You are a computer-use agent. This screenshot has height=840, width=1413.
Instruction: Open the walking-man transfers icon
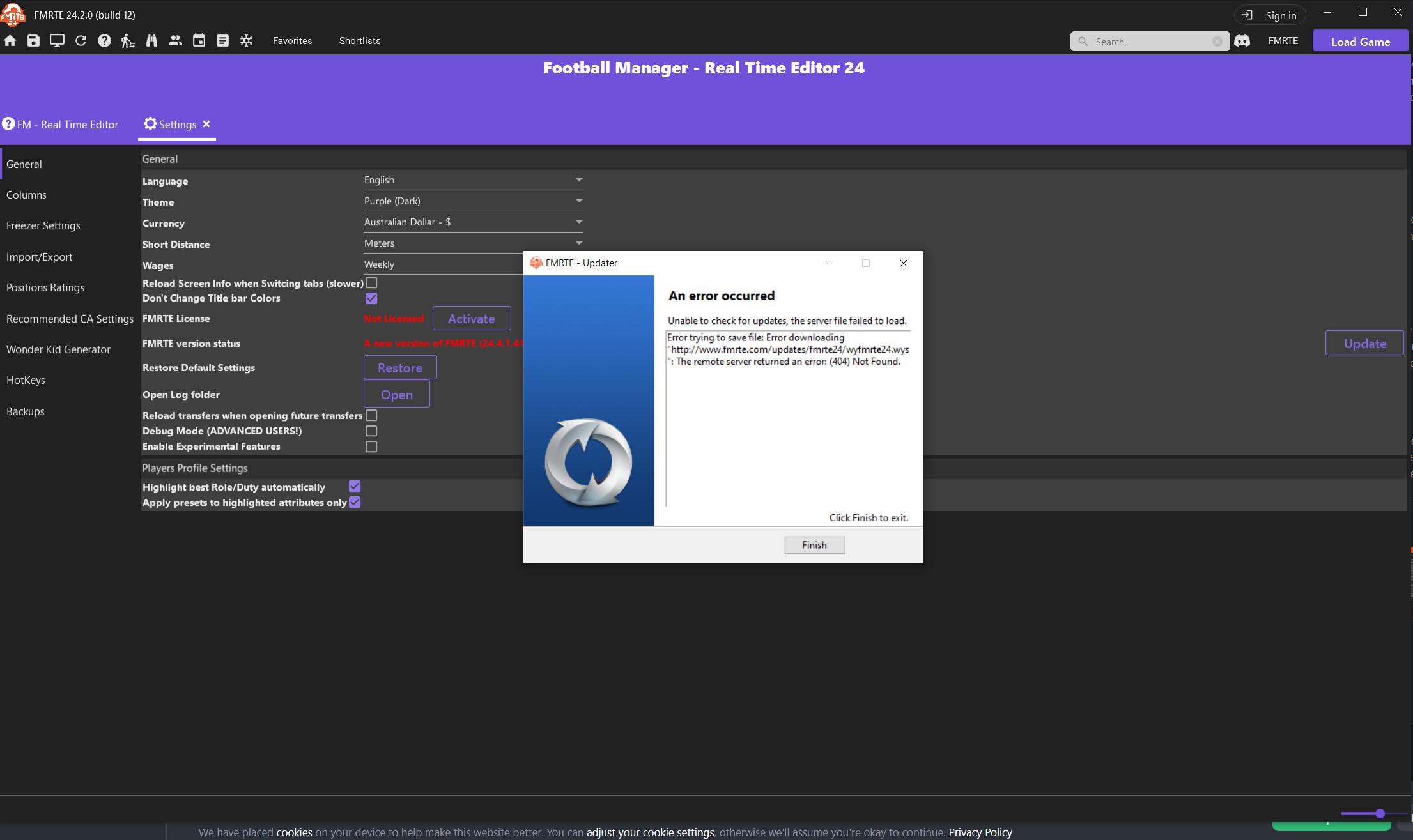pos(128,41)
